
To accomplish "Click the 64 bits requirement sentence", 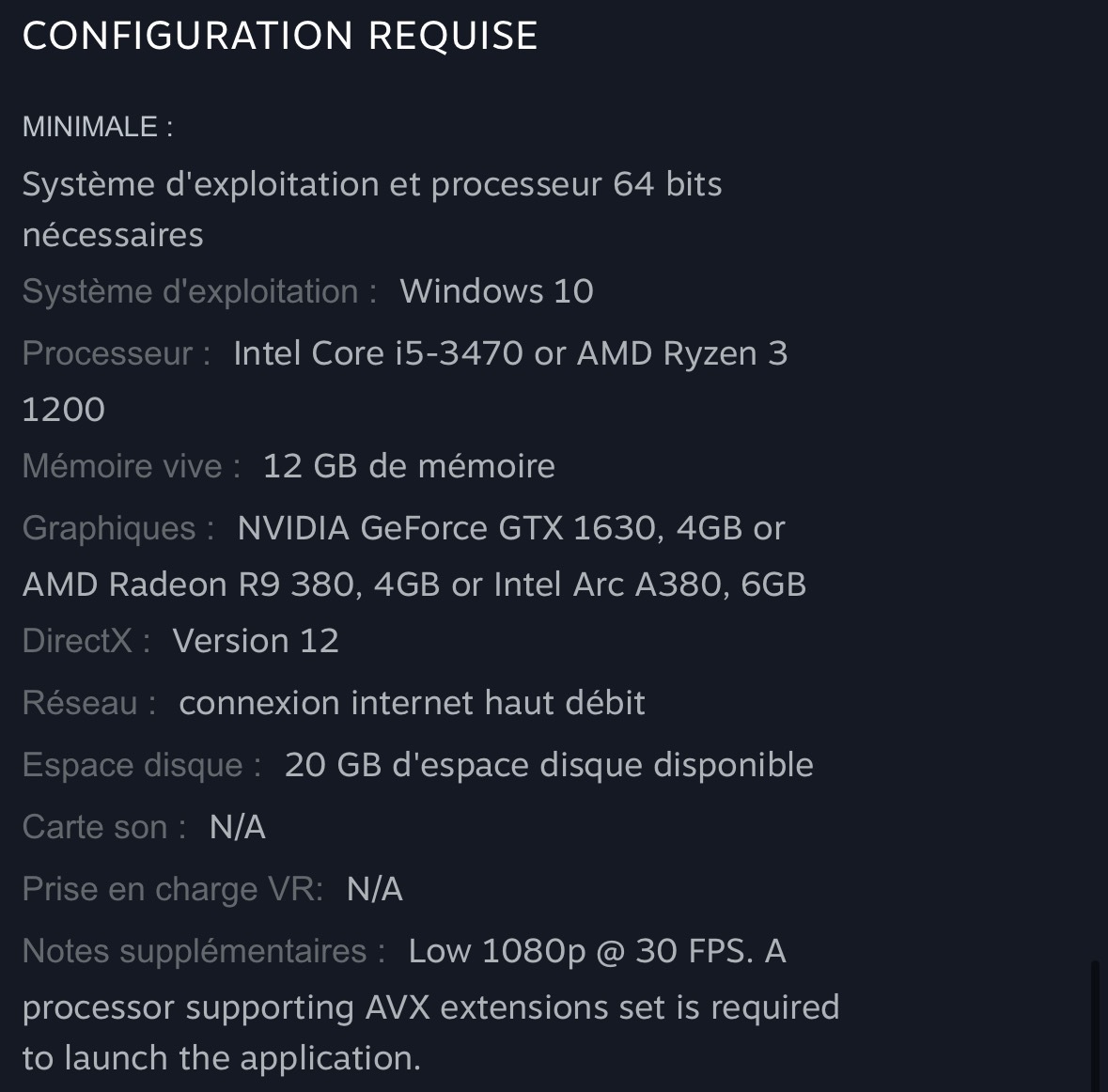I will (371, 184).
